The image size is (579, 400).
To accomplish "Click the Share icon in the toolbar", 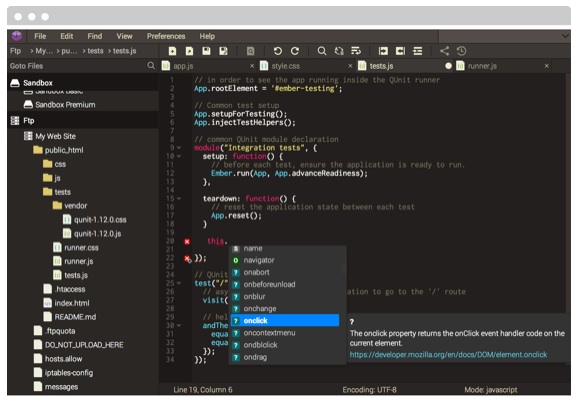I will coord(445,51).
